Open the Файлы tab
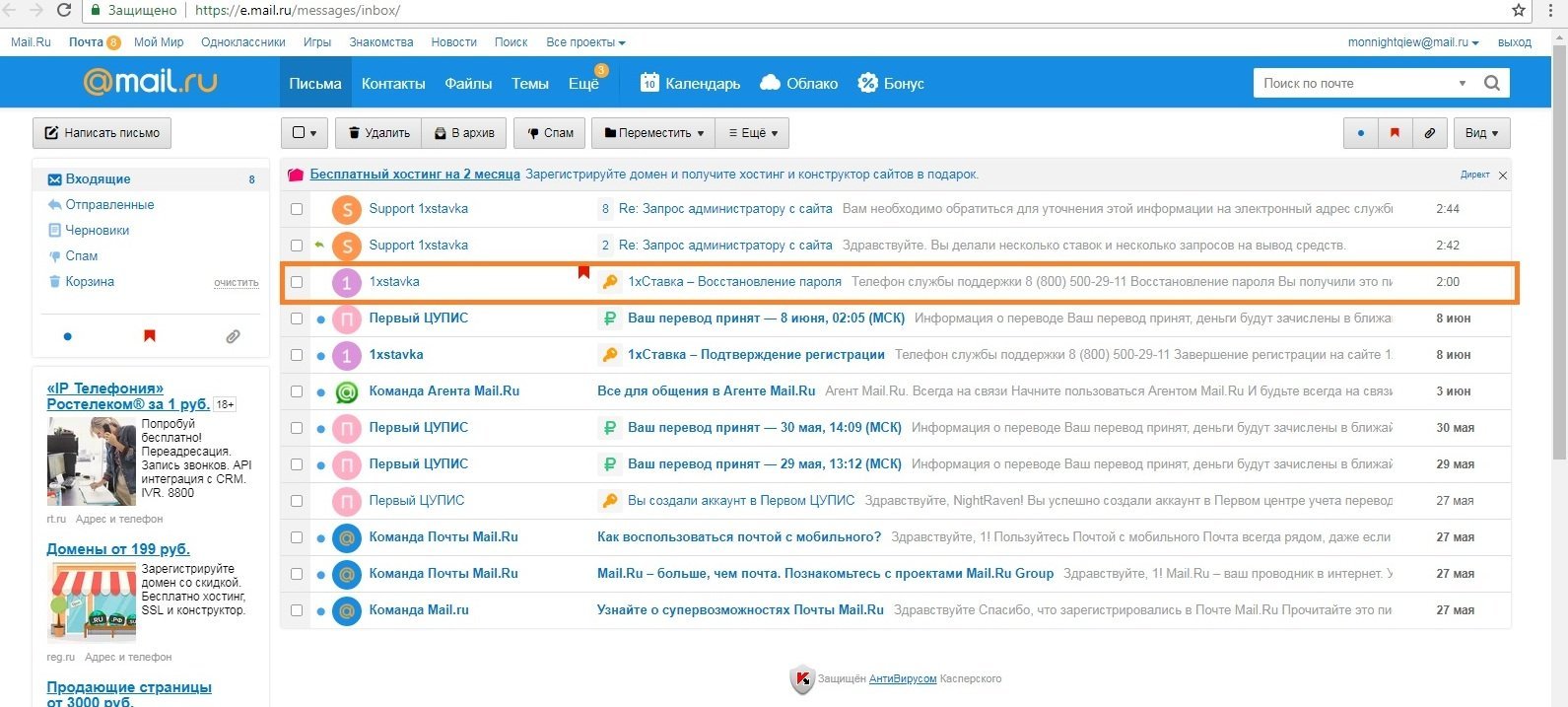The height and width of the screenshot is (707, 1568). click(x=468, y=84)
